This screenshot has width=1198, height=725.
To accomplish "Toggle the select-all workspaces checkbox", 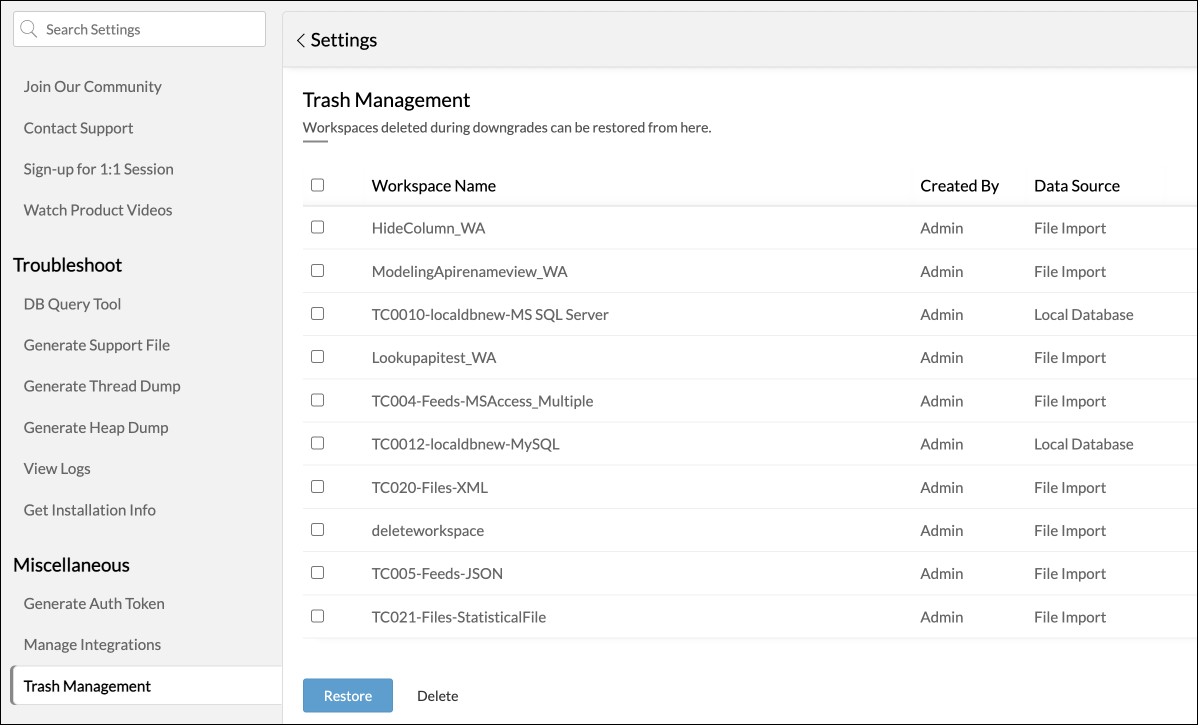I will click(x=317, y=185).
